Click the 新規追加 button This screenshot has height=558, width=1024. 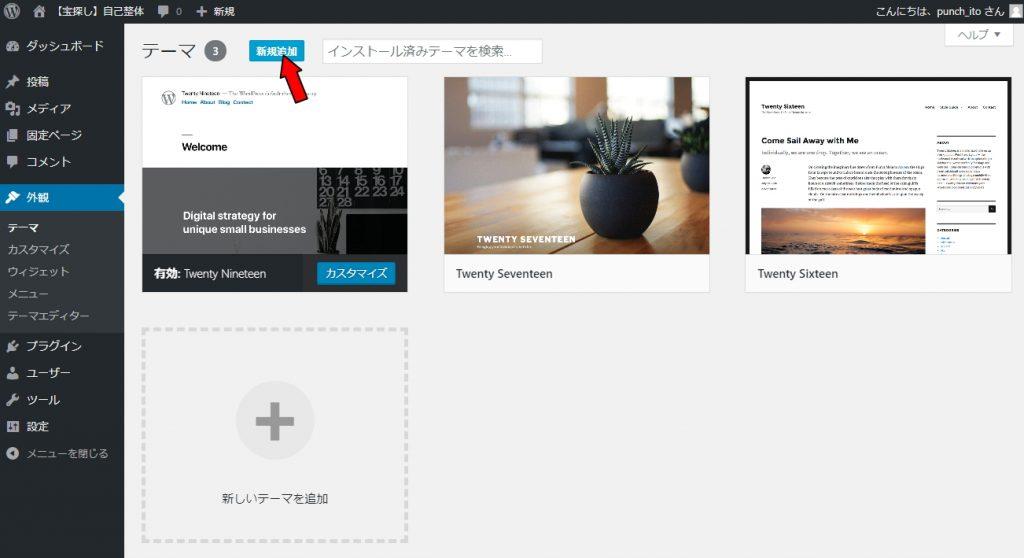coord(276,51)
